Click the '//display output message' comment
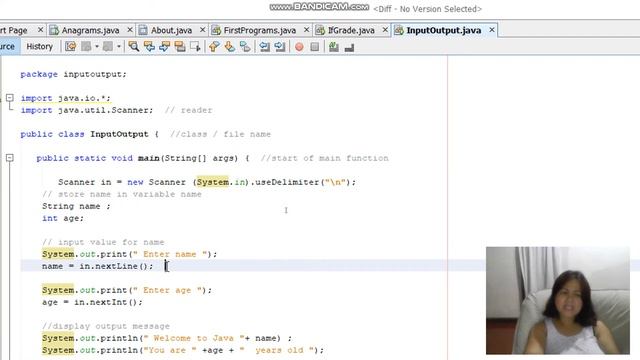Image resolution: width=640 pixels, height=360 pixels. [106, 326]
